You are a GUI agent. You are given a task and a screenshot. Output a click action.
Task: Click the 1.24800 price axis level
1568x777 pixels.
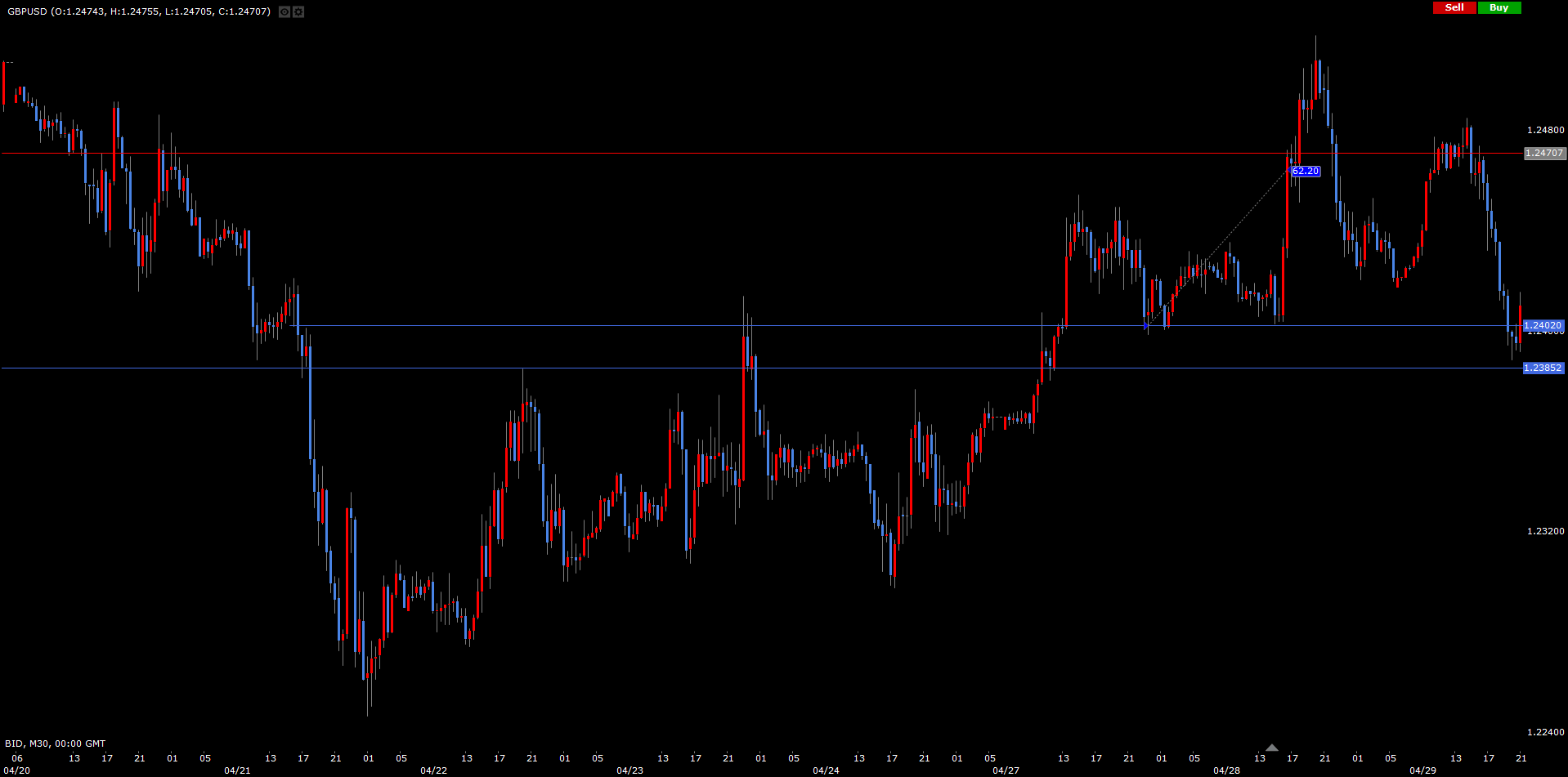1545,130
